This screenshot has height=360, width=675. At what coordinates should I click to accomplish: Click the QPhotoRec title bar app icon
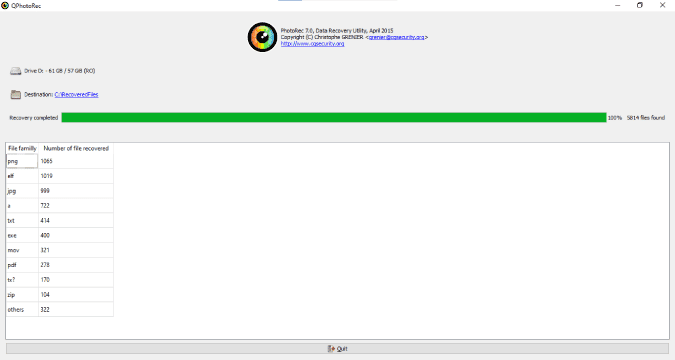click(5, 6)
